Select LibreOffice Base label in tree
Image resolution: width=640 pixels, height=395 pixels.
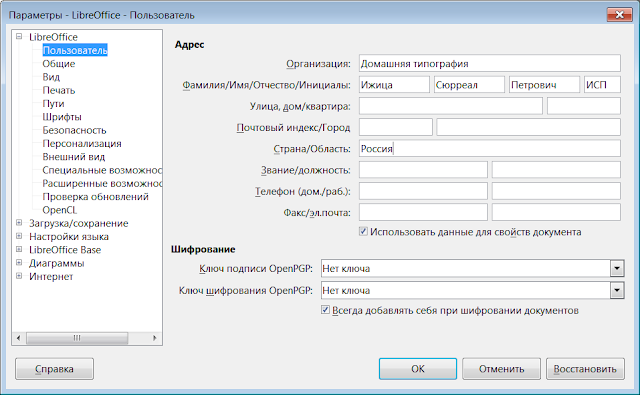(65, 250)
